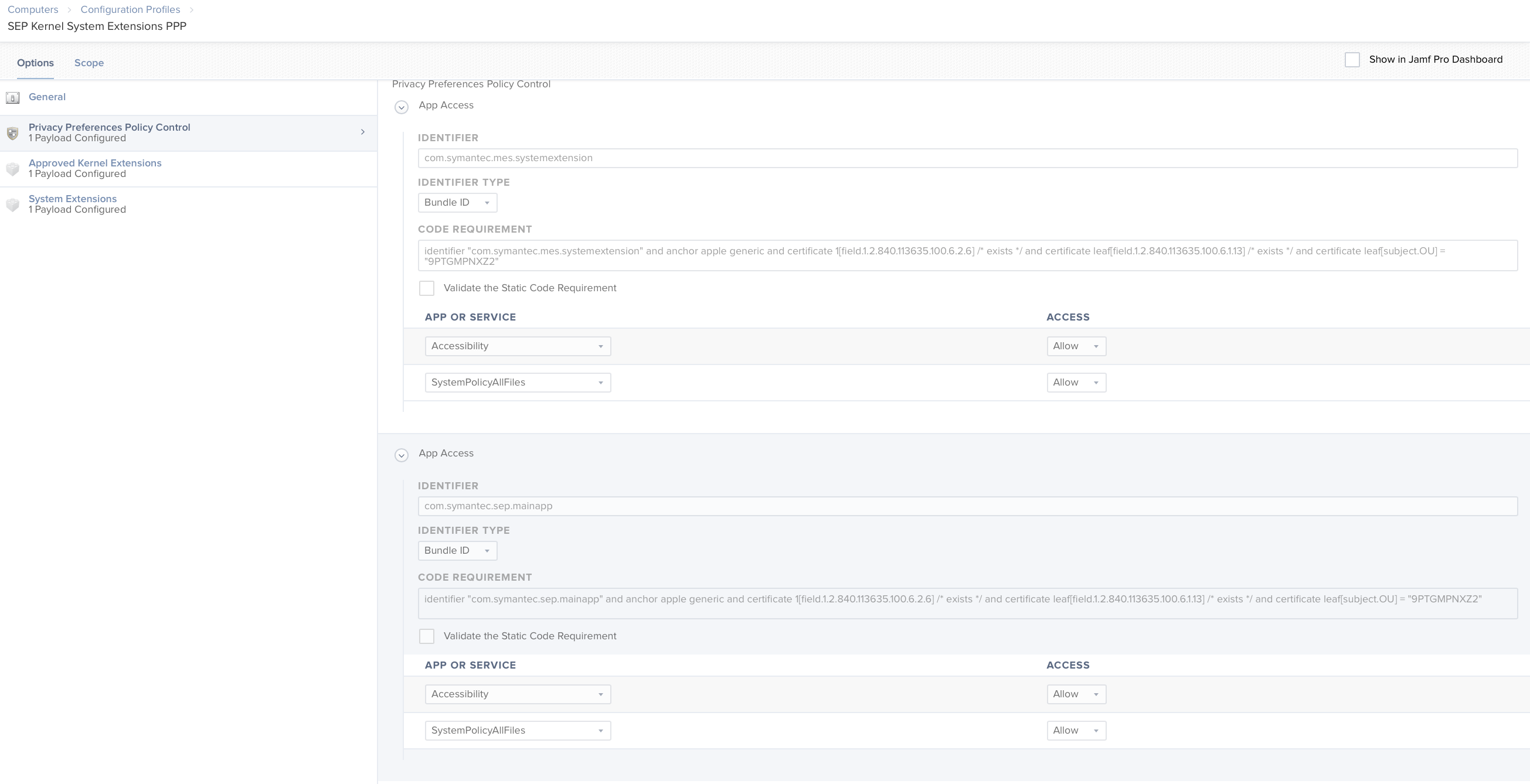Click the chevron arrow on Privacy Preferences row
1530x784 pixels.
click(362, 132)
